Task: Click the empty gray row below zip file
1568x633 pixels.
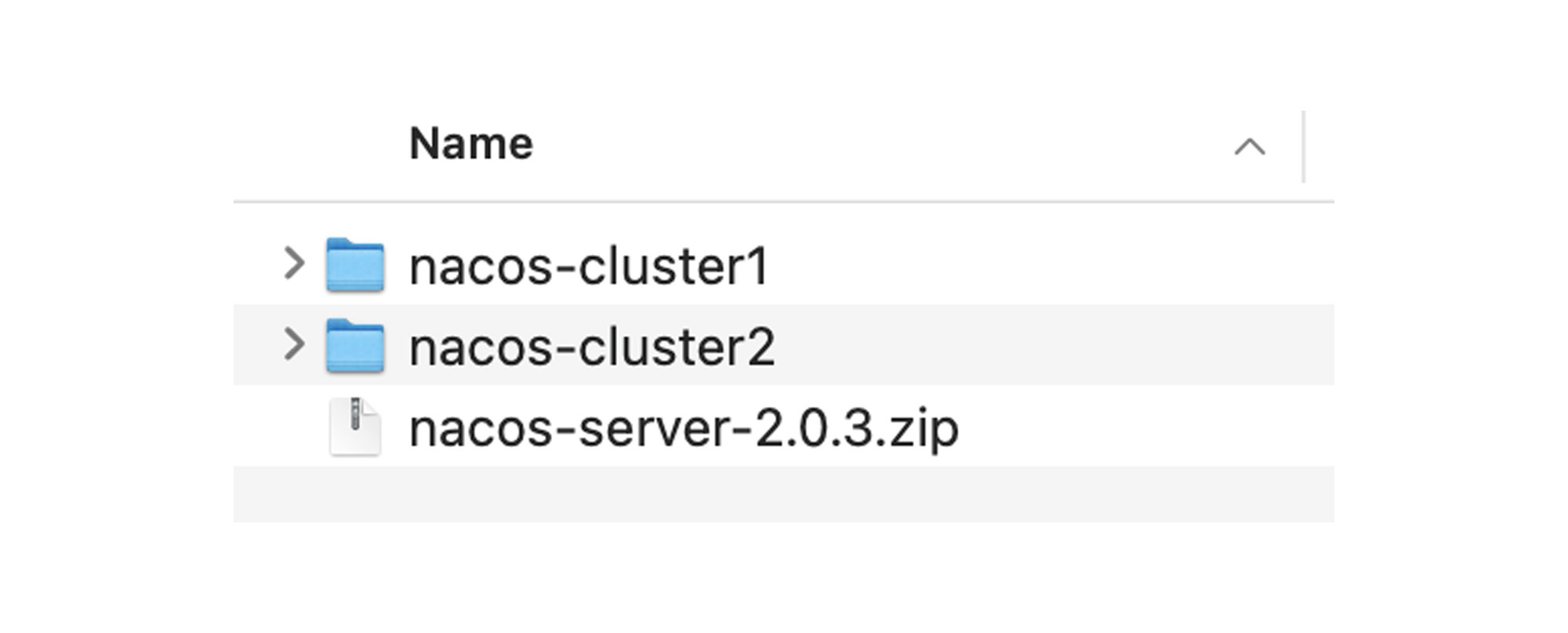Action: pos(784,494)
